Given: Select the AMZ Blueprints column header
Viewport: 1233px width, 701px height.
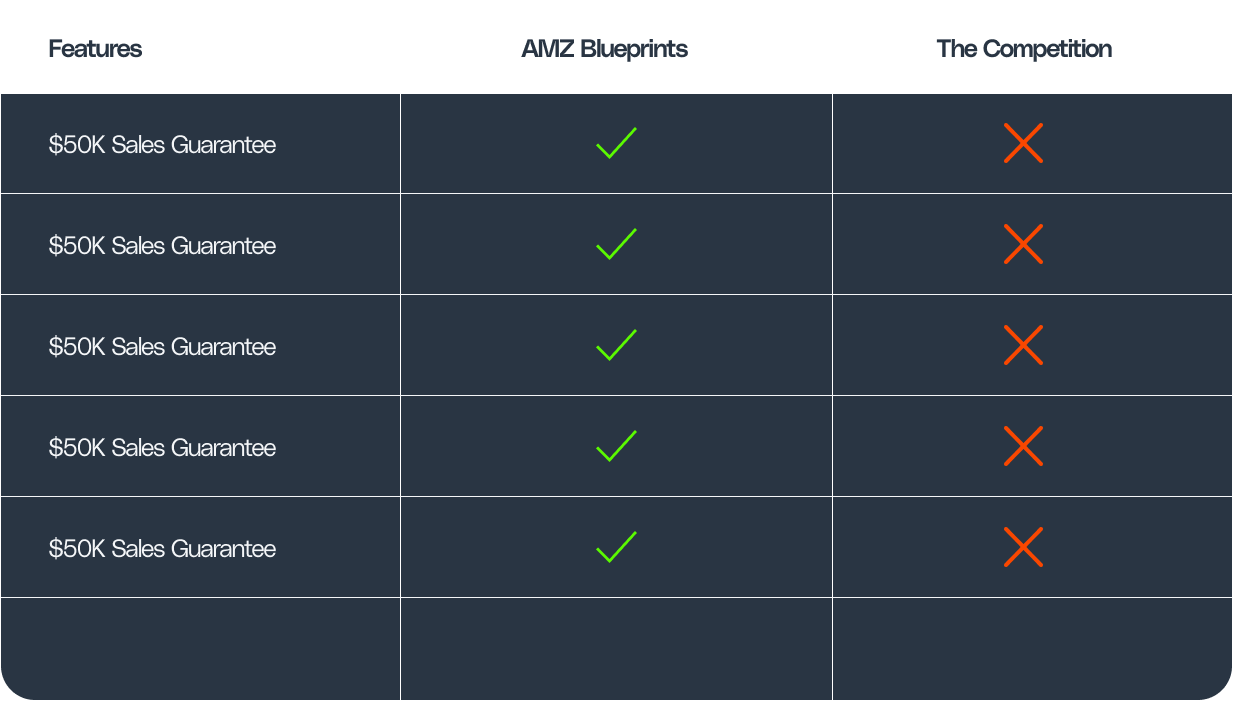Looking at the screenshot, I should 604,49.
